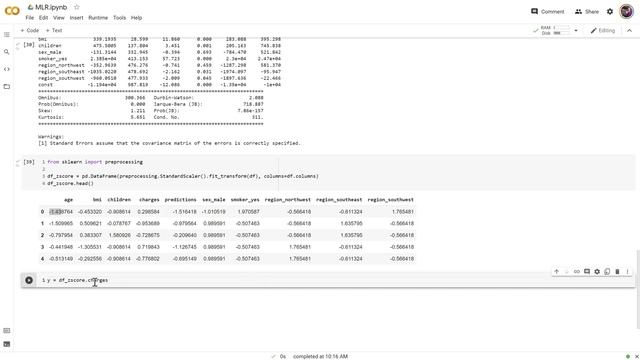
Task: Click the children column header
Action: [119, 200]
